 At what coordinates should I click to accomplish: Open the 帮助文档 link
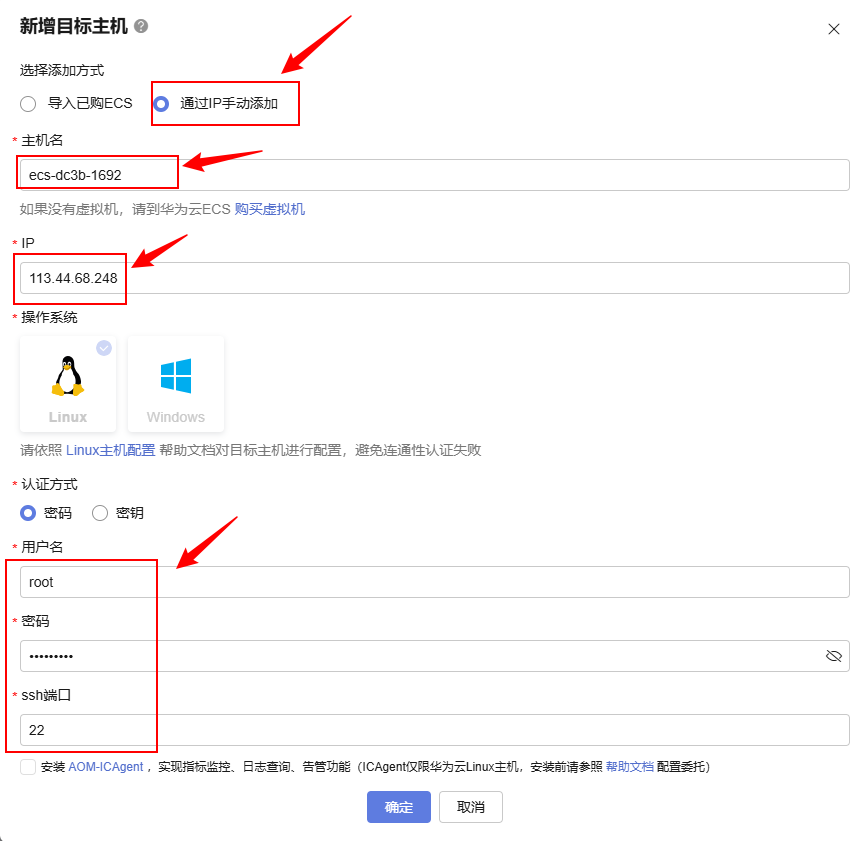click(629, 766)
